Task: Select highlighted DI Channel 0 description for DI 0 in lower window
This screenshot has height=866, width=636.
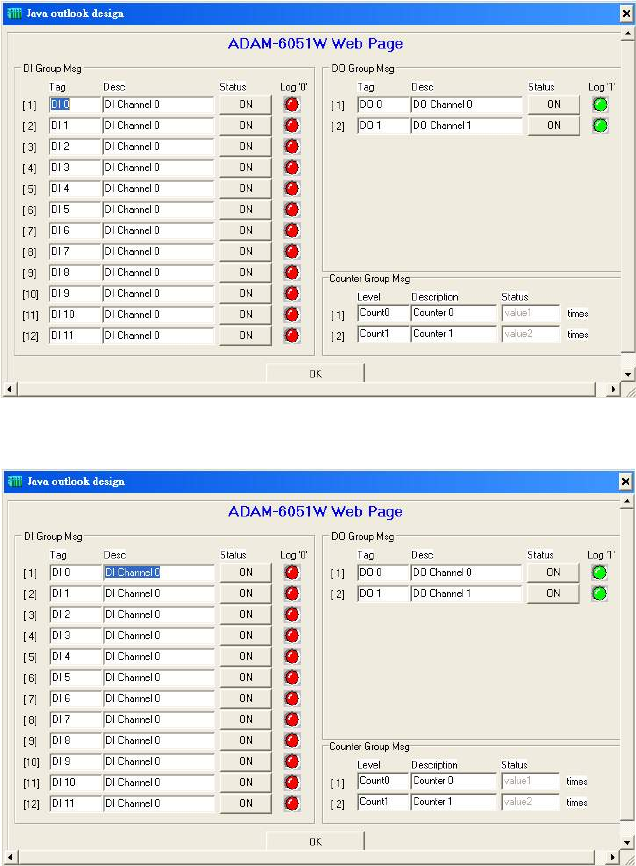Action: (x=159, y=572)
